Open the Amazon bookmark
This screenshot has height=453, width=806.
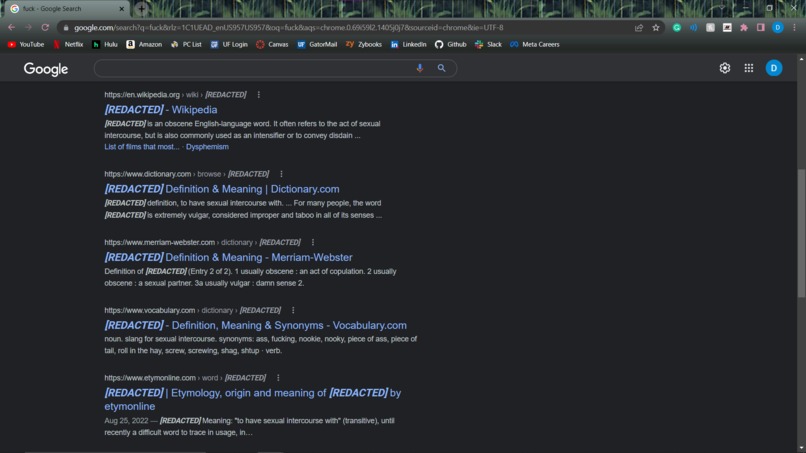(x=144, y=45)
